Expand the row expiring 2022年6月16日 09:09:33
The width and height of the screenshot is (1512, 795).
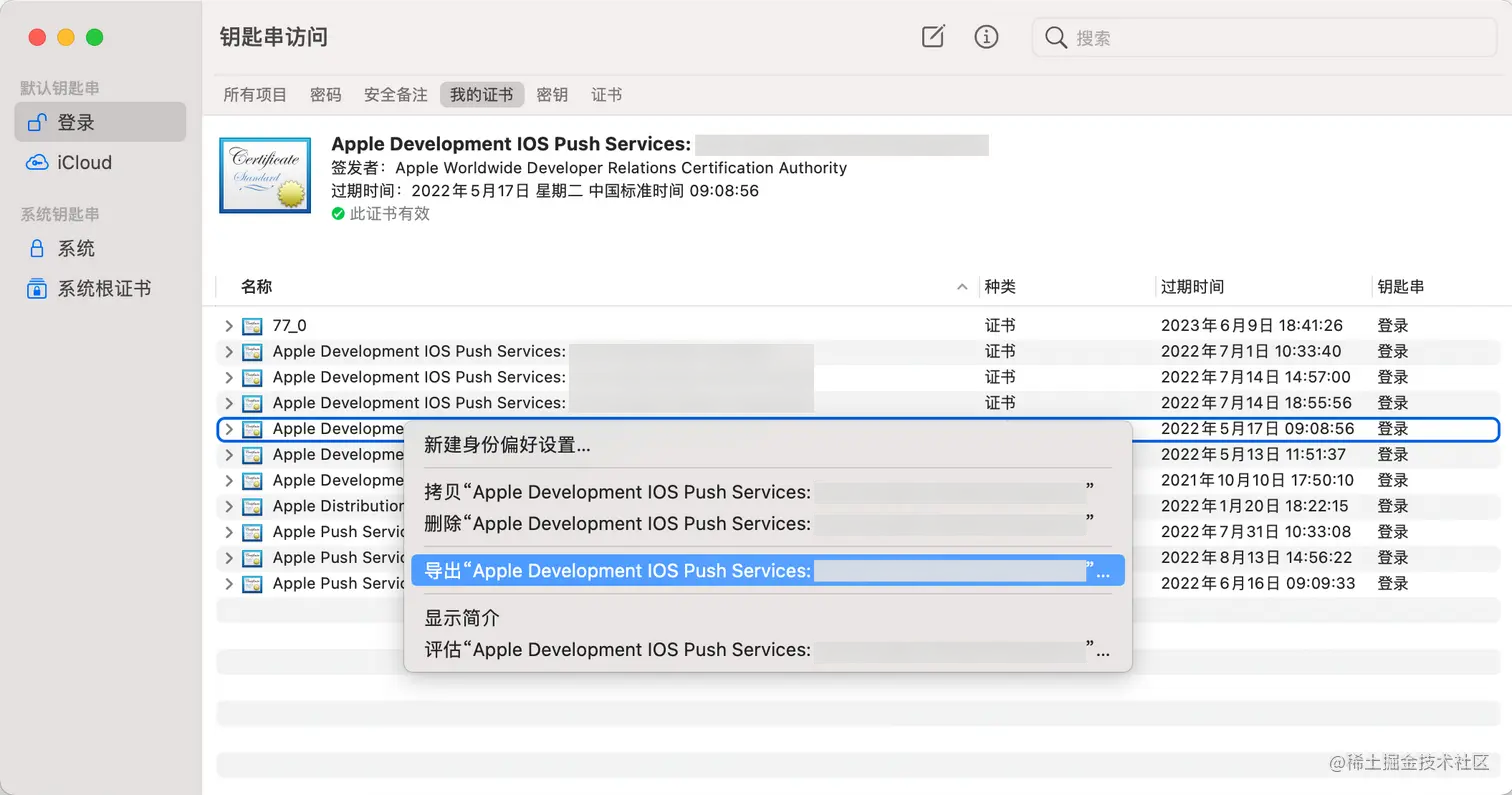tap(229, 584)
